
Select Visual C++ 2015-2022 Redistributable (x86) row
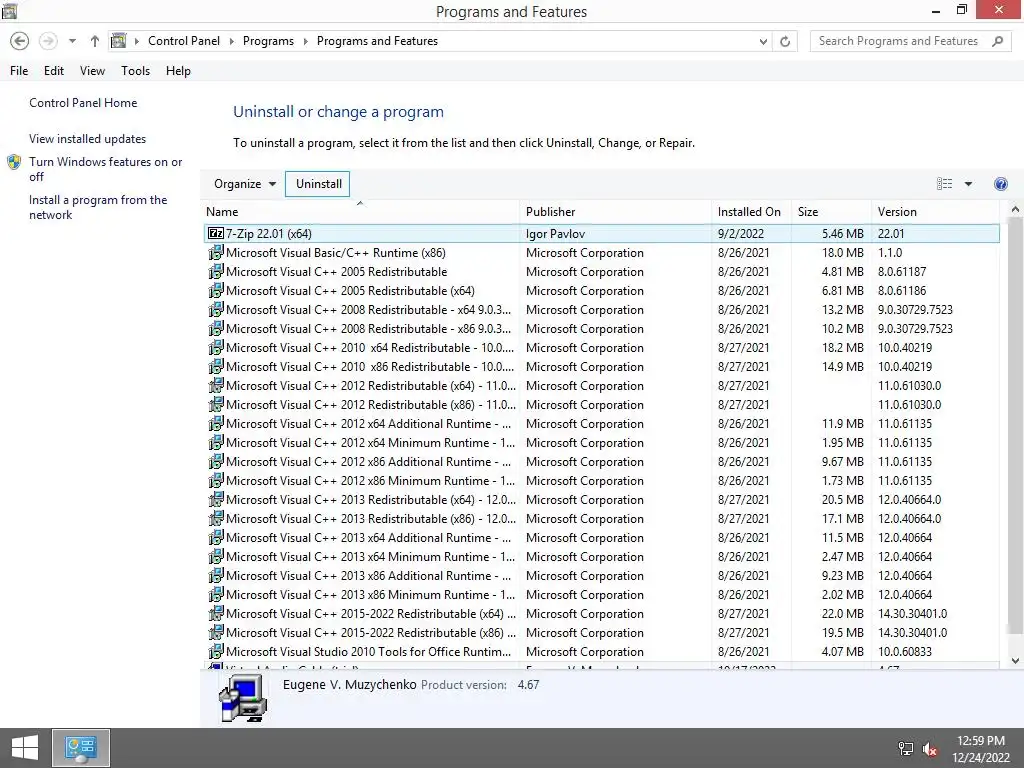(x=601, y=632)
